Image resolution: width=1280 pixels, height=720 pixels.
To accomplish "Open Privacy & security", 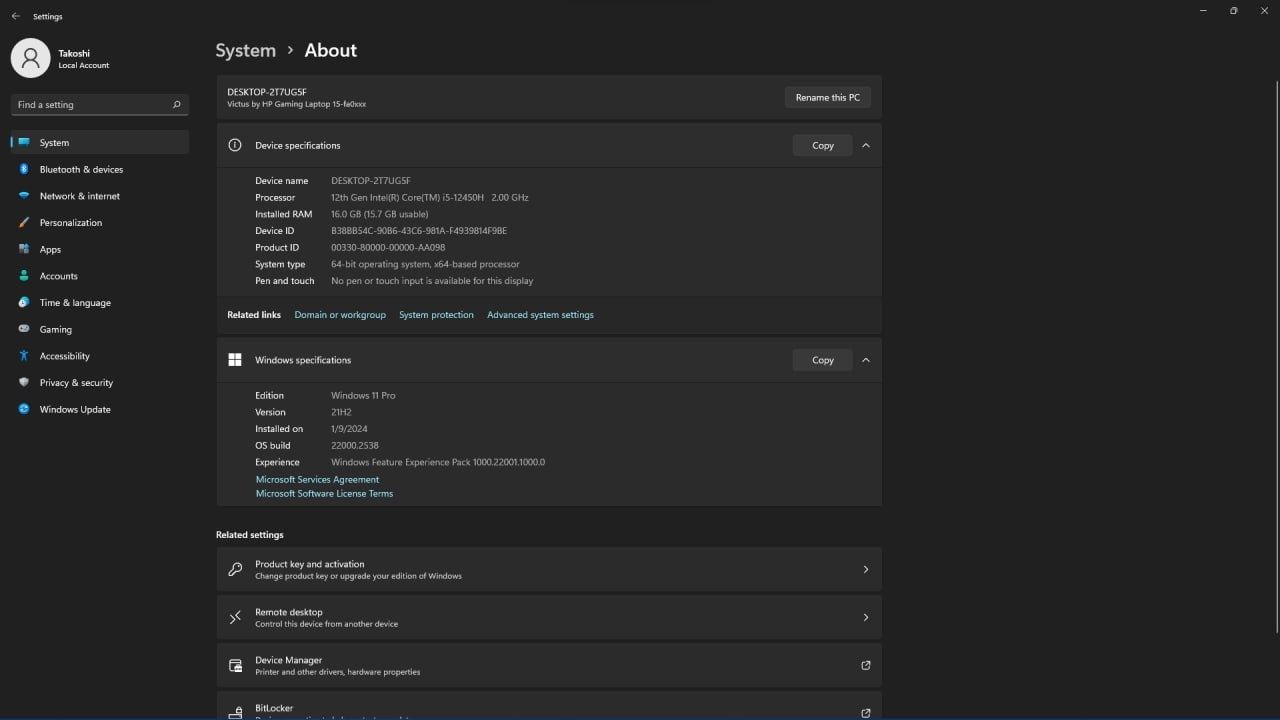I will click(100, 382).
